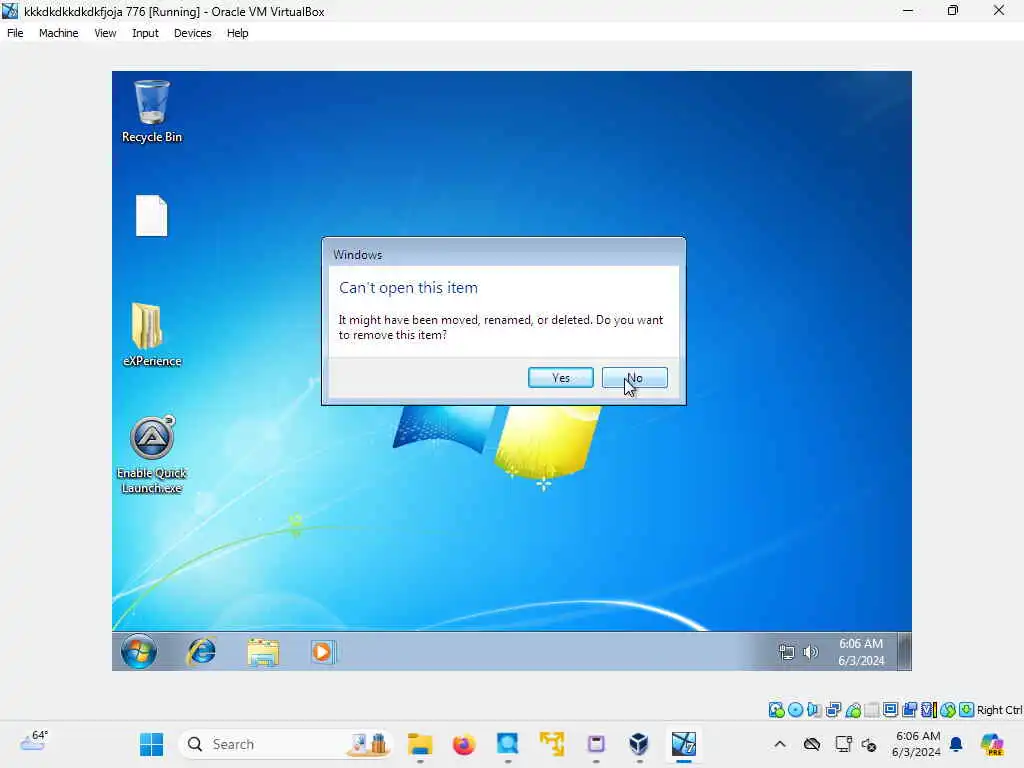Viewport: 1024px width, 768px height.
Task: Click the host network display tray icon
Action: point(843,744)
